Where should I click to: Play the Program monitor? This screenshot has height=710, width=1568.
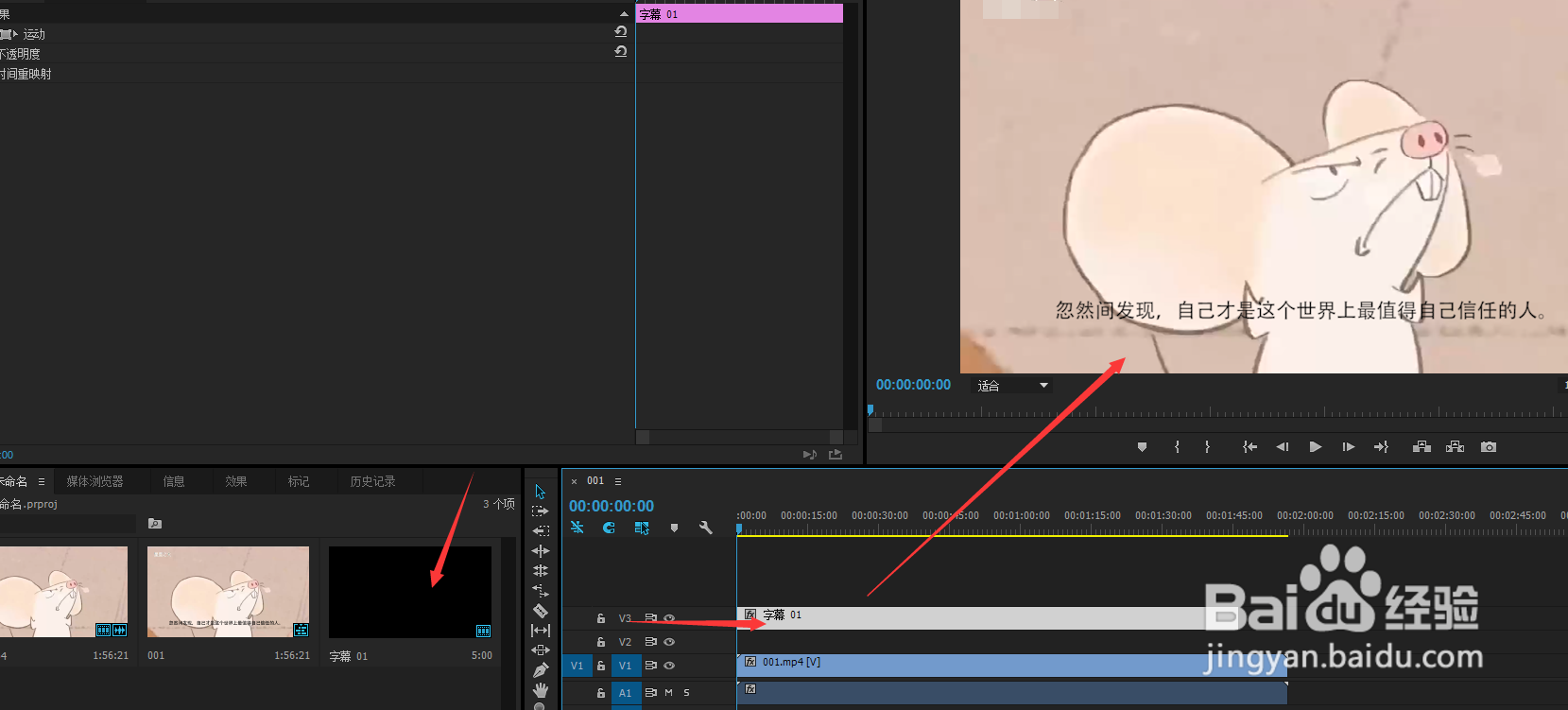click(x=1316, y=447)
